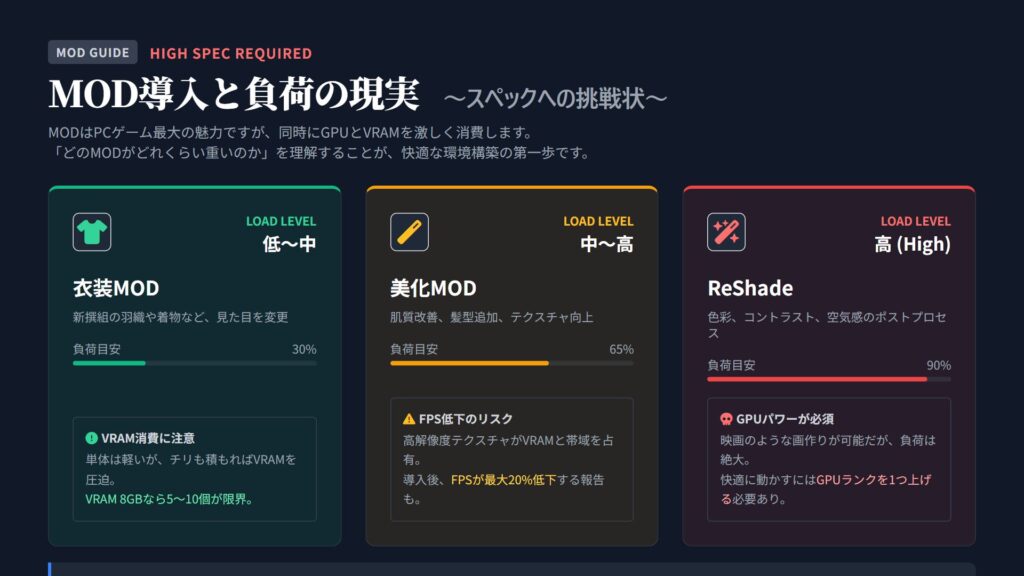Image resolution: width=1024 pixels, height=576 pixels.
Task: Click the 衣装MOD load bar at 30%
Action: pos(109,363)
